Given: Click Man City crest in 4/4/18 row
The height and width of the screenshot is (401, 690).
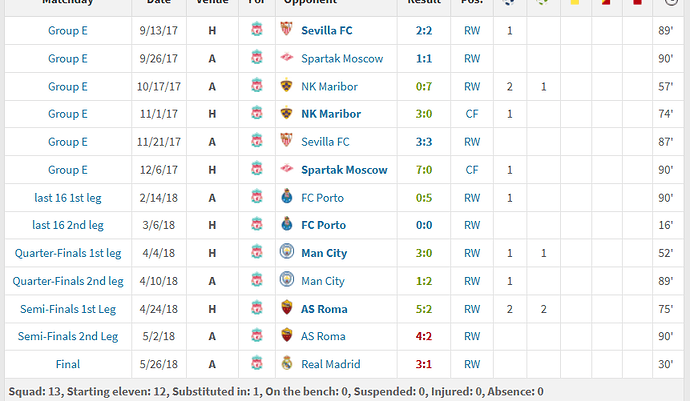Looking at the screenshot, I should click(286, 252).
